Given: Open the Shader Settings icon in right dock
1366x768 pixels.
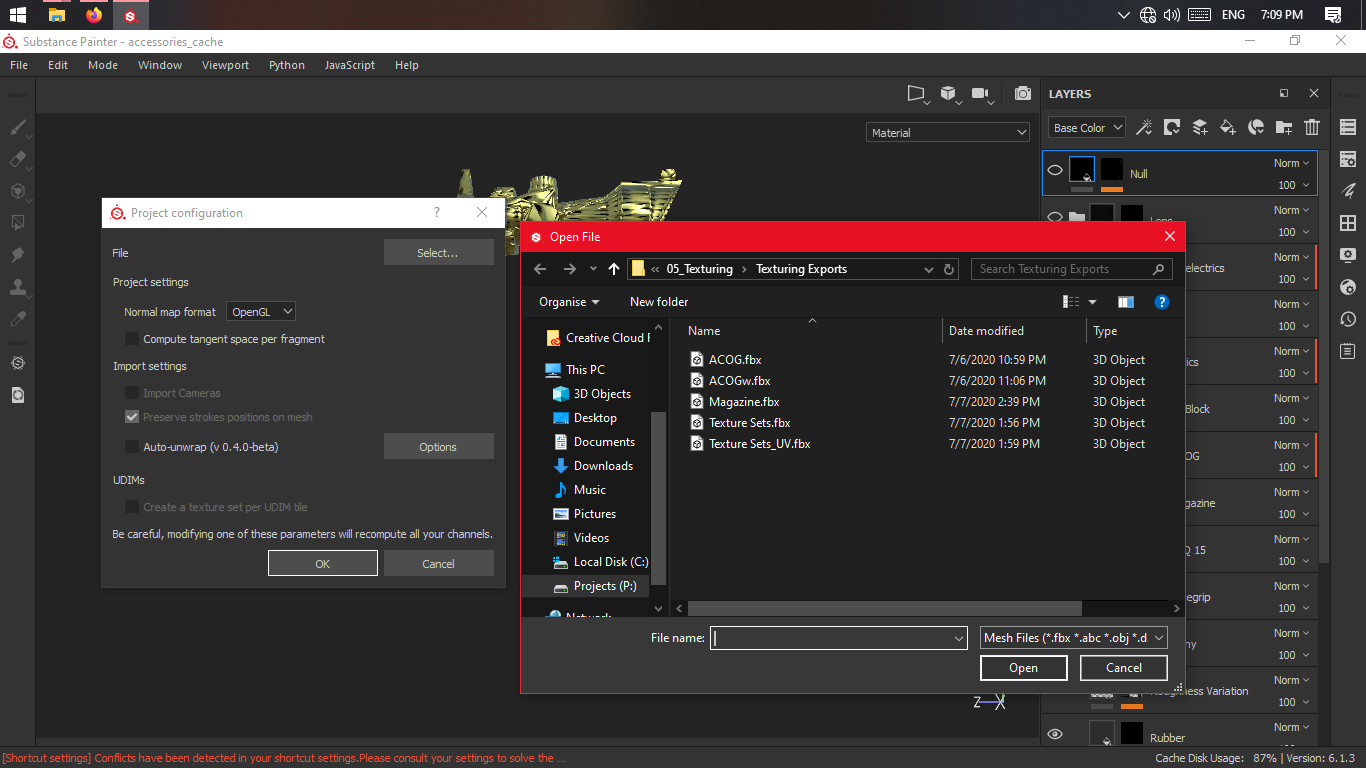Looking at the screenshot, I should tap(1348, 287).
